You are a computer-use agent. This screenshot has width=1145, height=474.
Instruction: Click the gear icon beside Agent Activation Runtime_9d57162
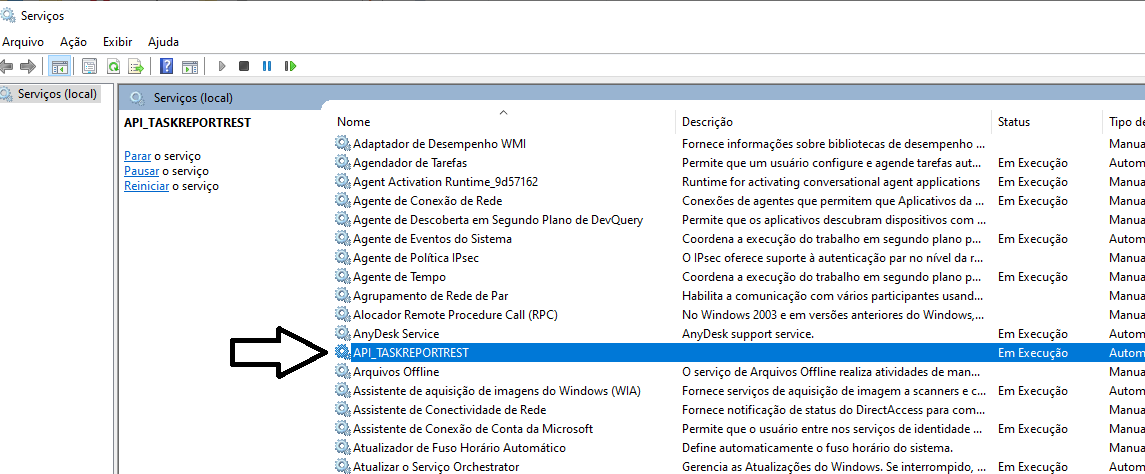tap(342, 181)
